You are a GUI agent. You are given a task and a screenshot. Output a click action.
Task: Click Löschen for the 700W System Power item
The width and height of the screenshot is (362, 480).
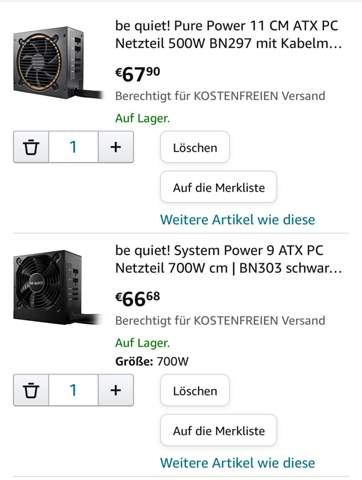click(195, 391)
